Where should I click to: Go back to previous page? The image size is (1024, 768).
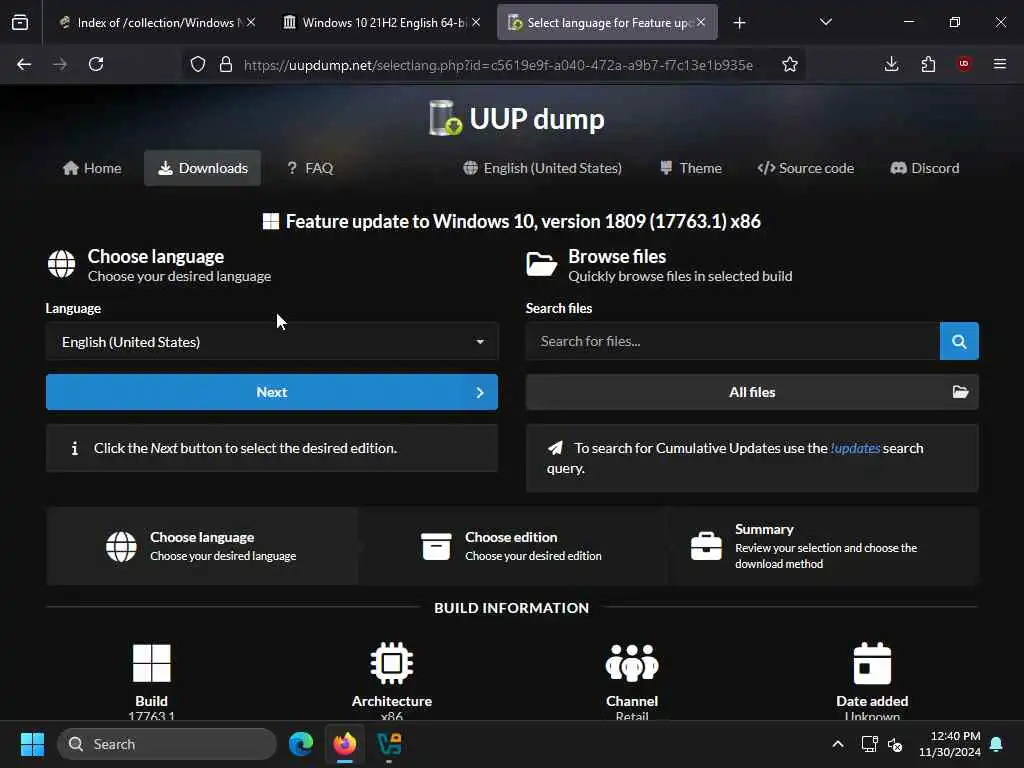(x=24, y=64)
